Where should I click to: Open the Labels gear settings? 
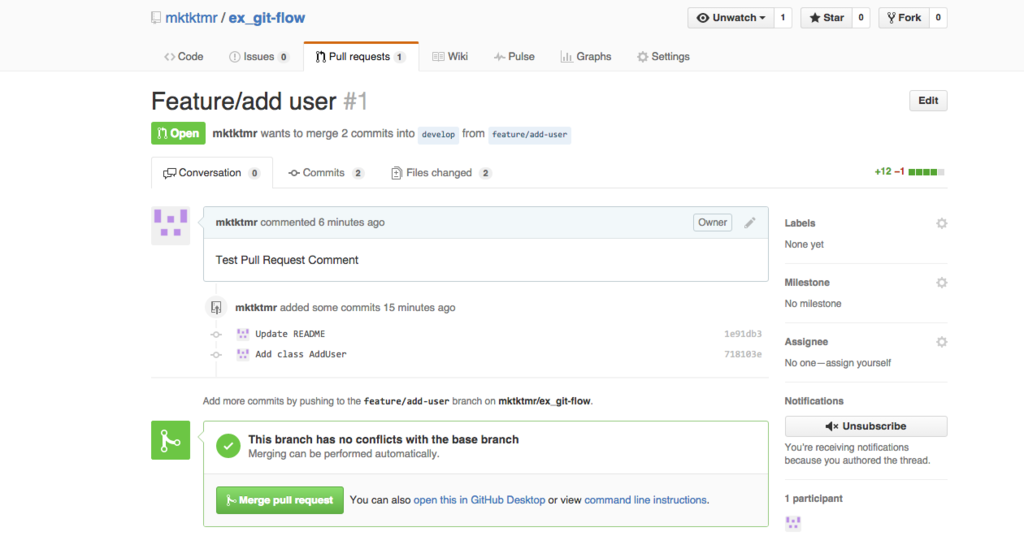pos(941,223)
